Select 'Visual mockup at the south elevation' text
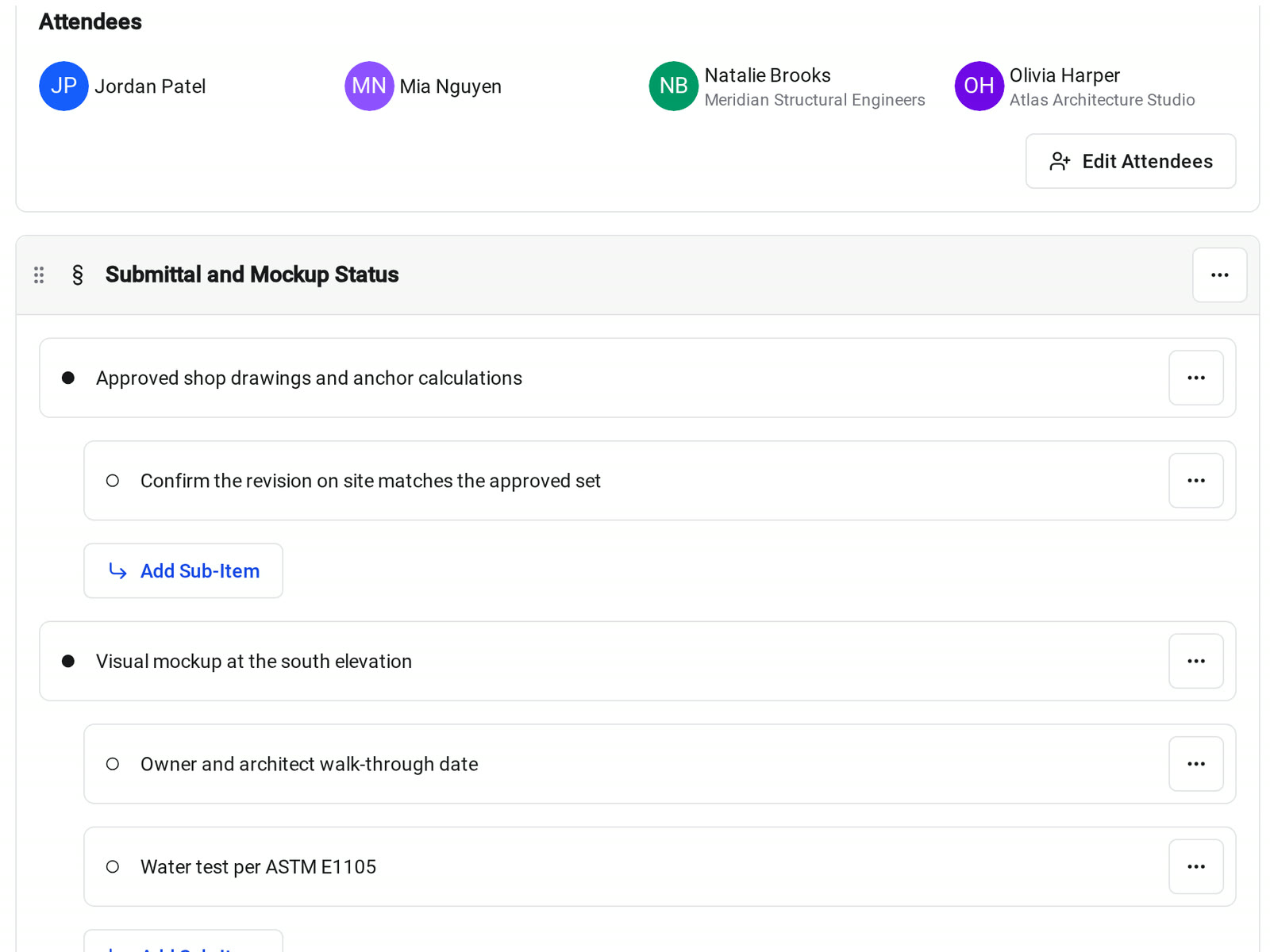This screenshot has width=1270, height=952. tap(254, 662)
